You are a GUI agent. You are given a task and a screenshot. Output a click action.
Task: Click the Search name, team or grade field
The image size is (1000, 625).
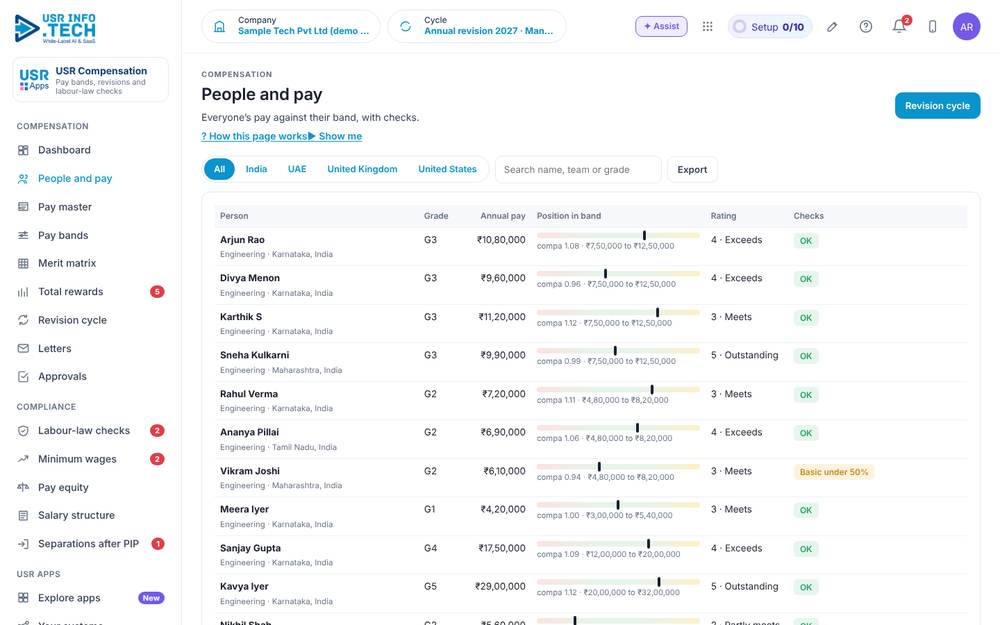coord(578,170)
